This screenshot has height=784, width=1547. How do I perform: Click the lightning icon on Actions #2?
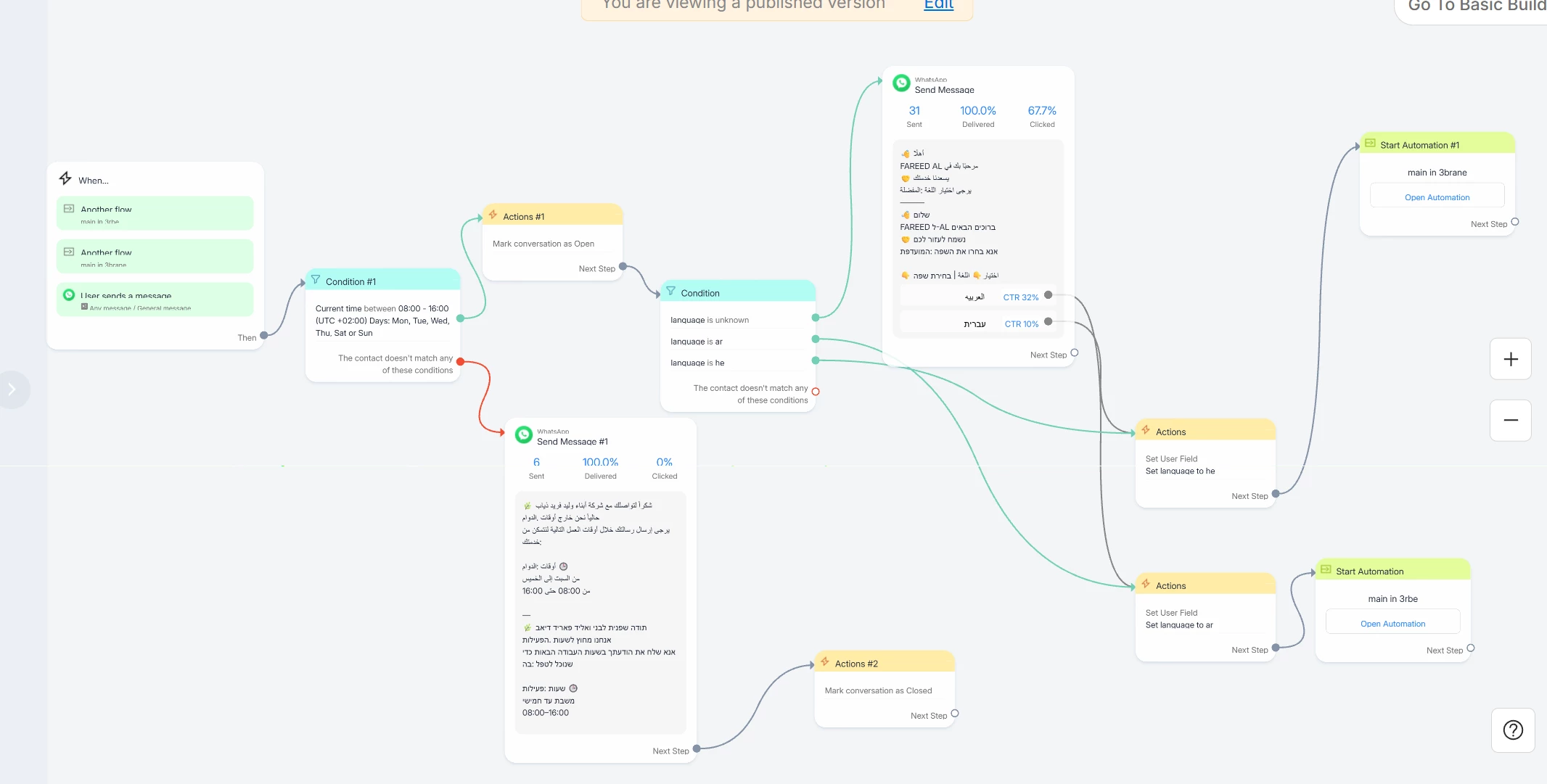824,662
